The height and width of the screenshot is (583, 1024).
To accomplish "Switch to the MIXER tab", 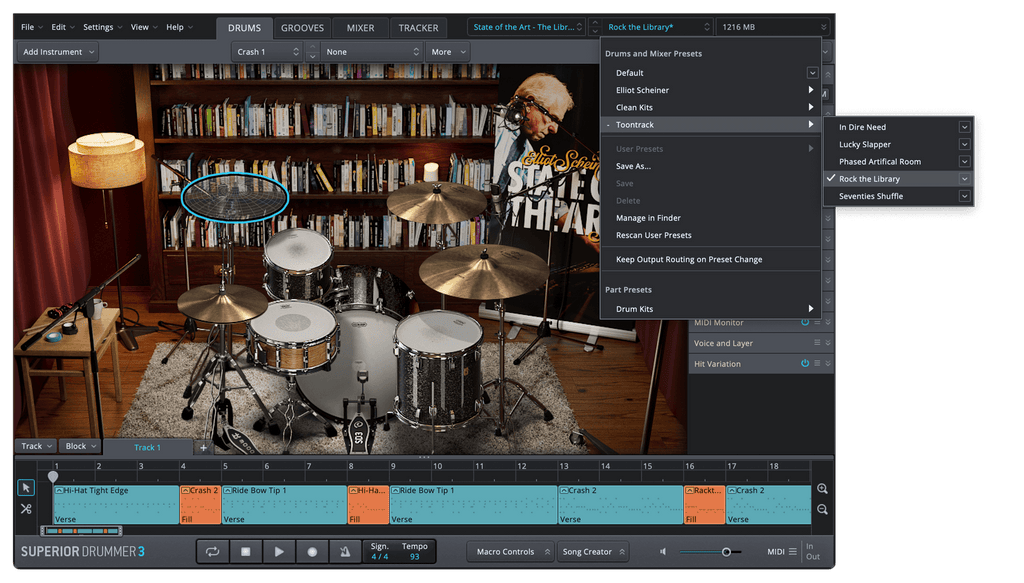I will tap(360, 28).
